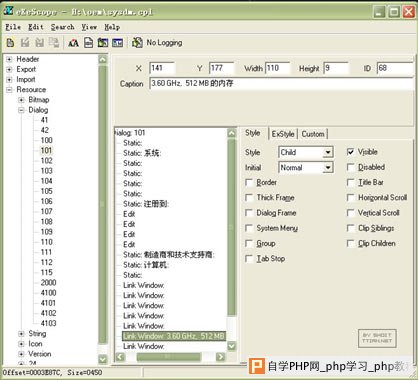
Task: Click the green picture export icon
Action: coord(103,43)
